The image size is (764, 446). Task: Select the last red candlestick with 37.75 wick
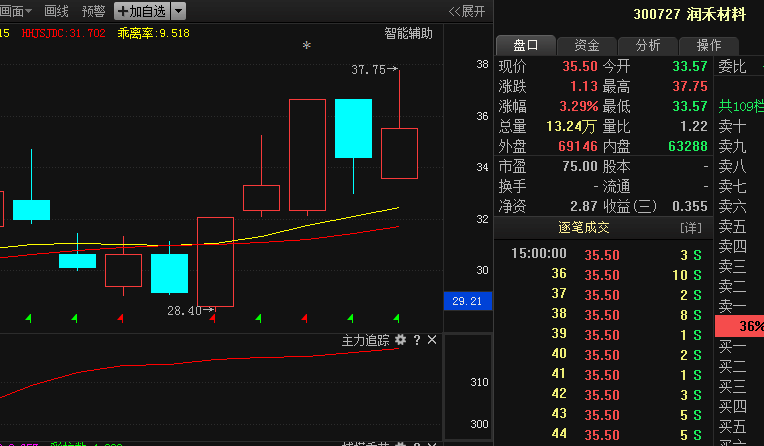pos(400,153)
